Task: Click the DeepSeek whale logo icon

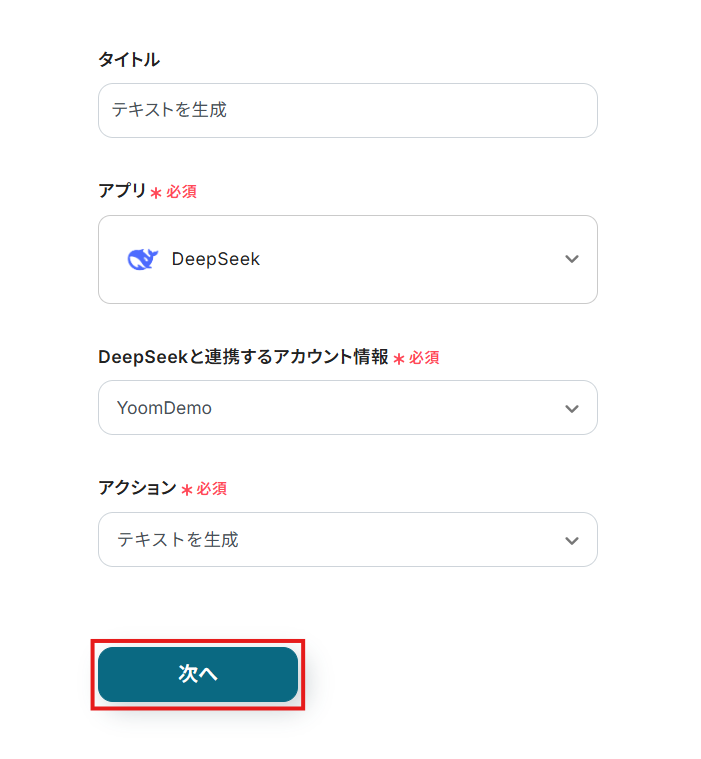Action: click(143, 259)
